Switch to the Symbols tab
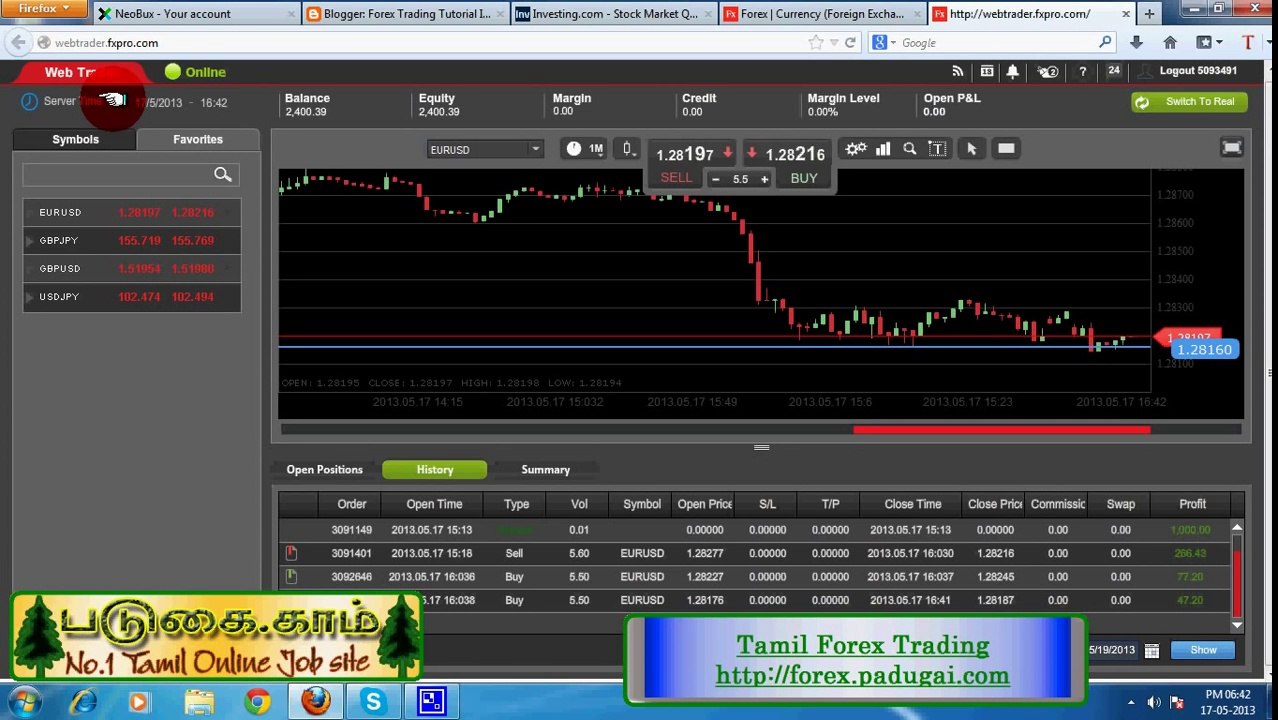The height and width of the screenshot is (720, 1278). tap(75, 140)
